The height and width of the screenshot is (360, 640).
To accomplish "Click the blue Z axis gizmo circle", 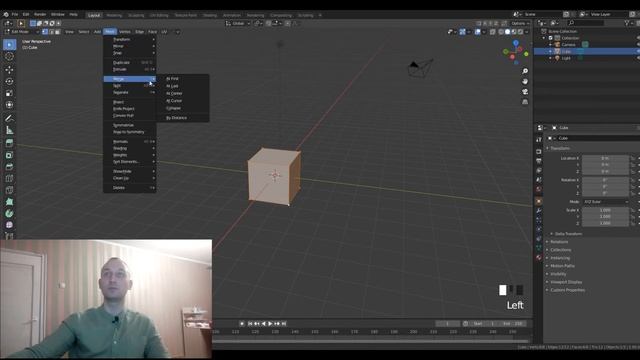I will click(x=516, y=42).
